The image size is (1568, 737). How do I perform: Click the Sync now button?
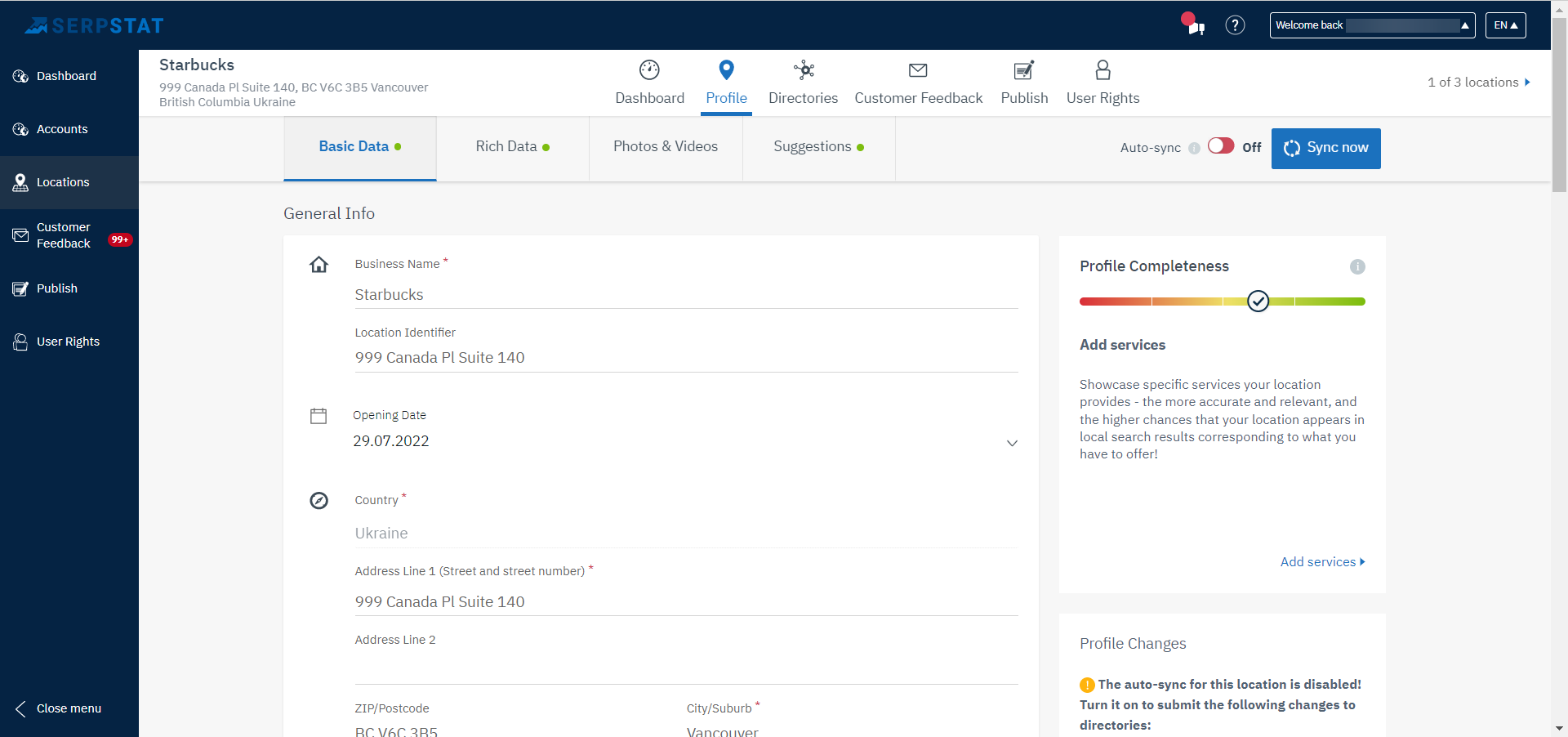click(1325, 149)
